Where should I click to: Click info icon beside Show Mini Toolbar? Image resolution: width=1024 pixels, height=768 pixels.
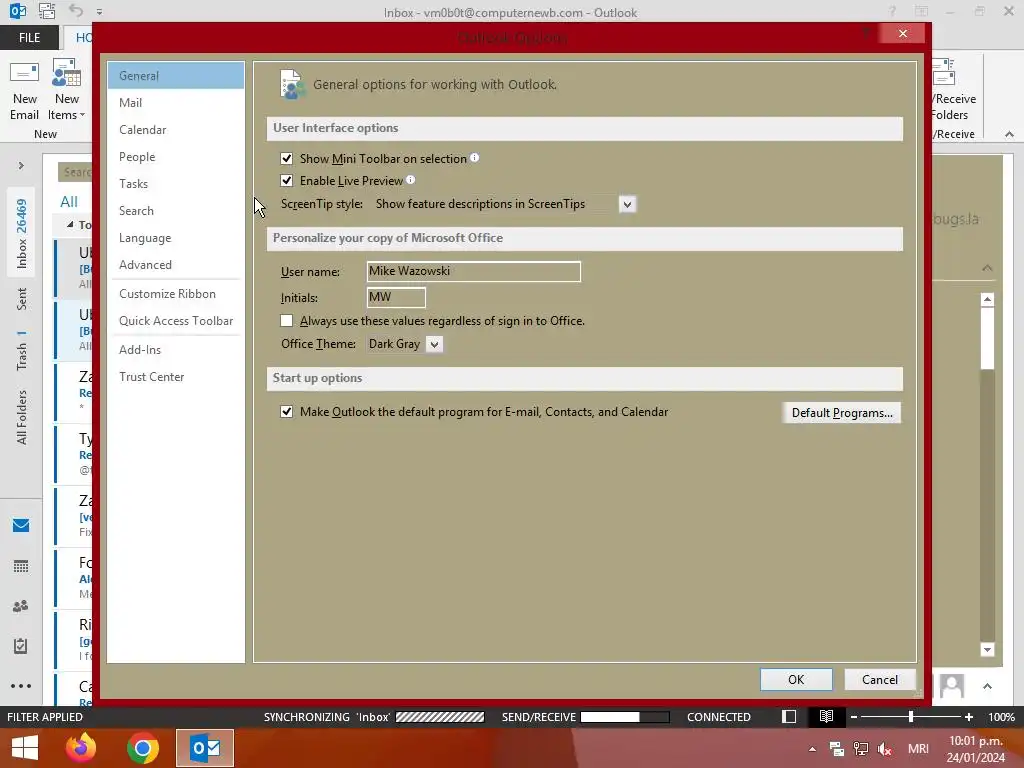(475, 157)
